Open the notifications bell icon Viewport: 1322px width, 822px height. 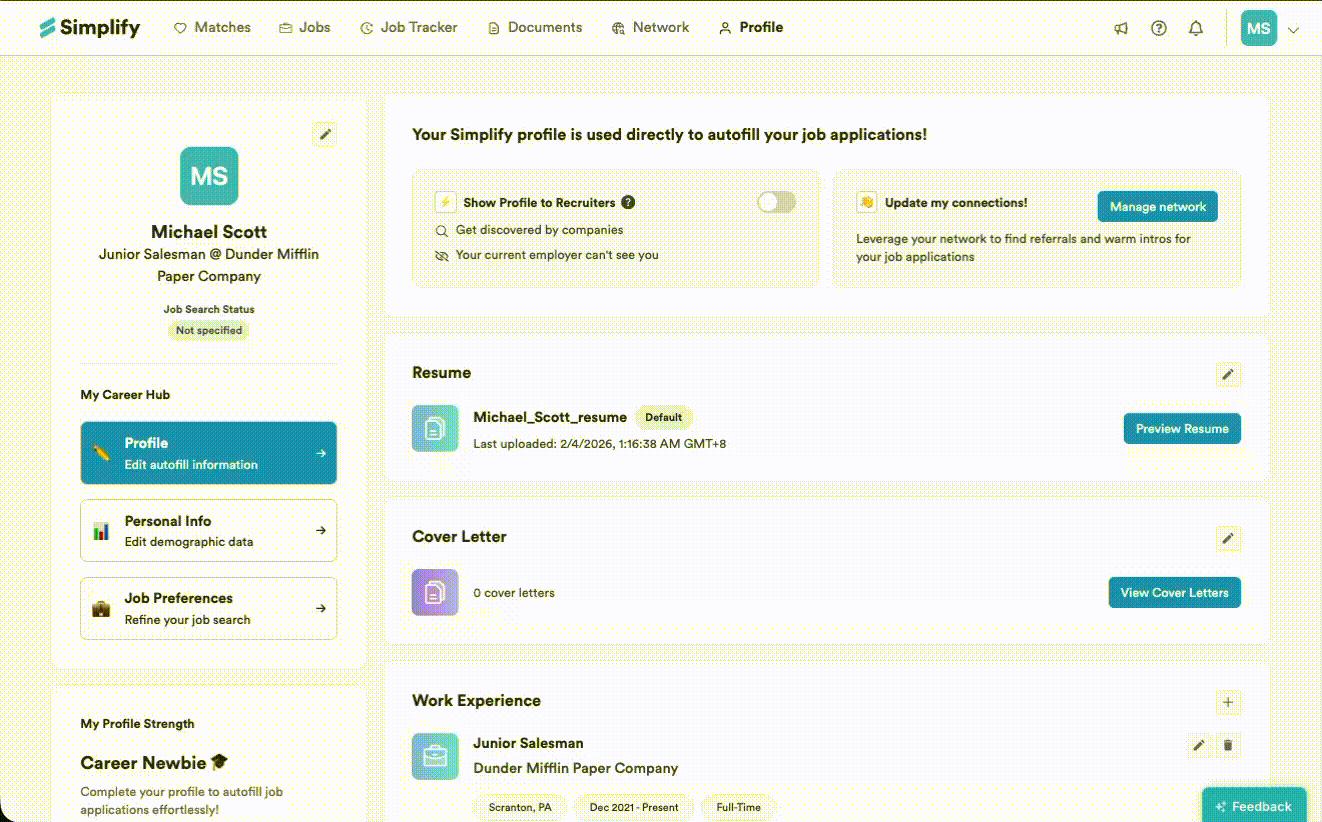pos(1195,28)
